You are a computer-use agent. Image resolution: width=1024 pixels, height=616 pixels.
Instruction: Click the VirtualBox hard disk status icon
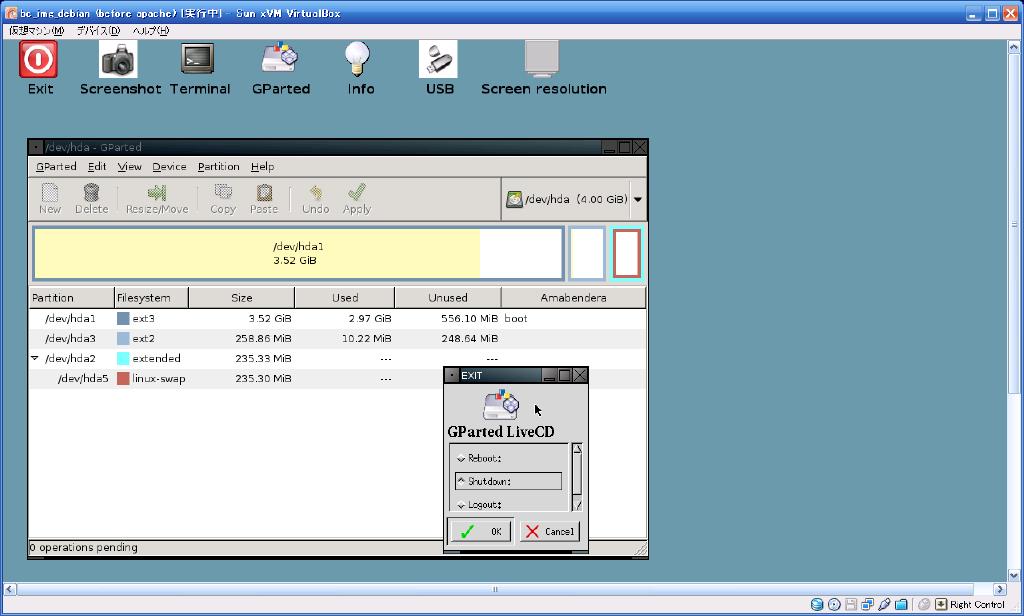pos(817,604)
